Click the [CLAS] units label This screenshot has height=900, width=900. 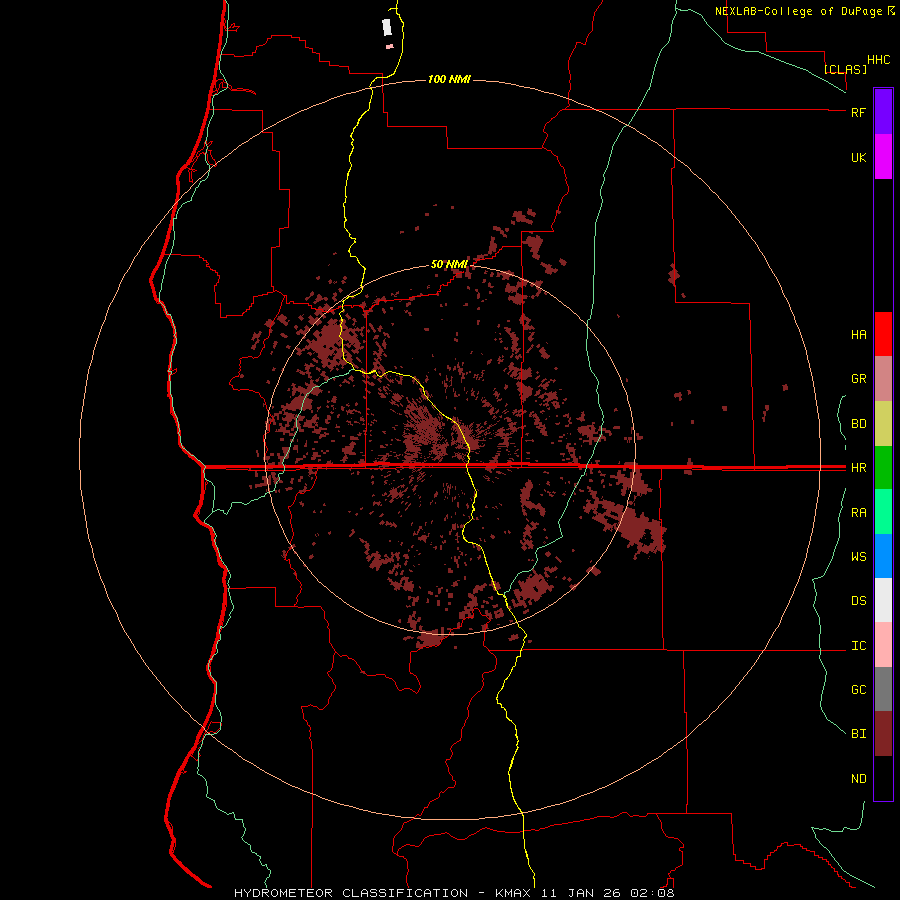click(x=845, y=69)
